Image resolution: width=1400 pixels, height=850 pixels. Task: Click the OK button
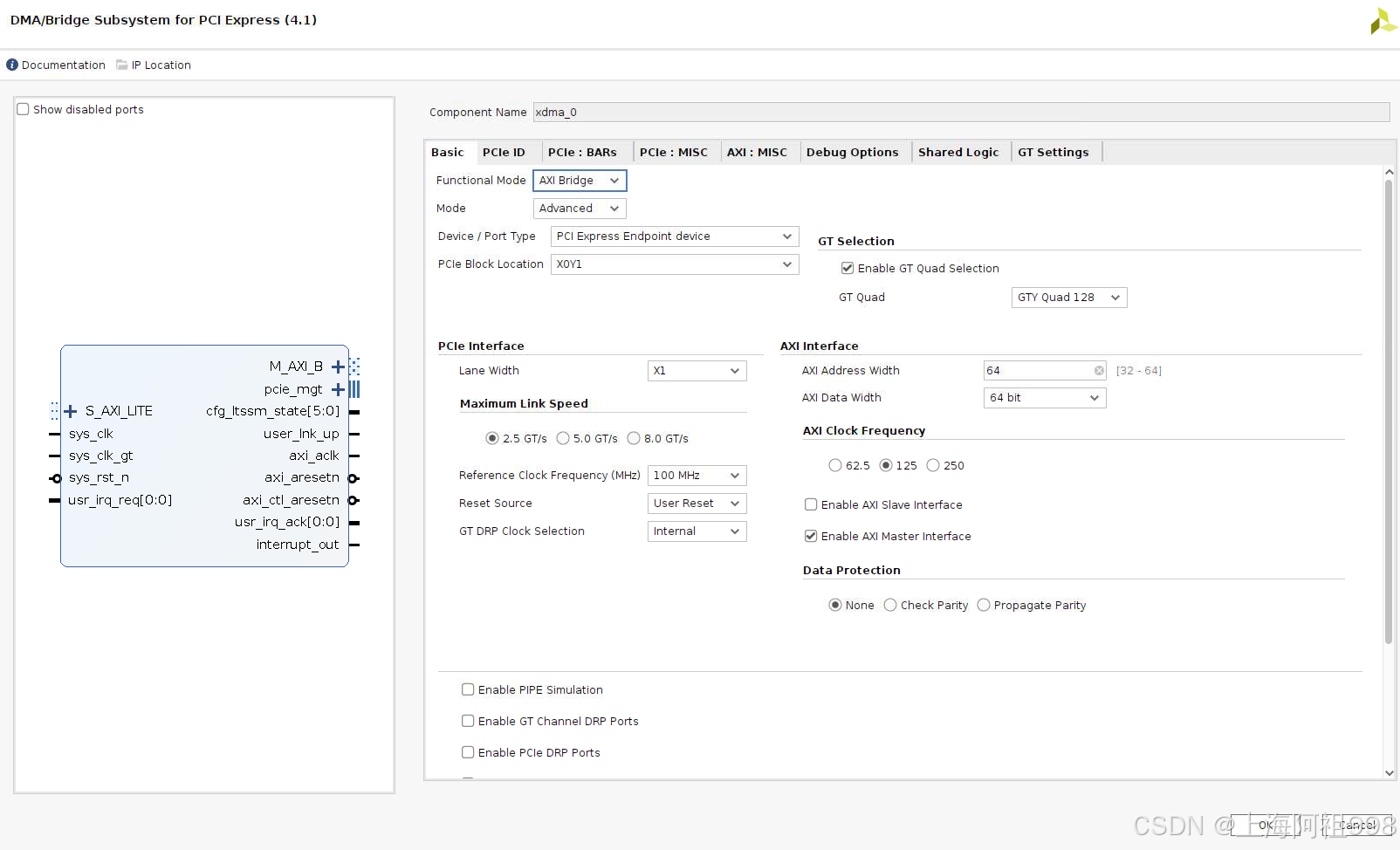click(x=1266, y=826)
